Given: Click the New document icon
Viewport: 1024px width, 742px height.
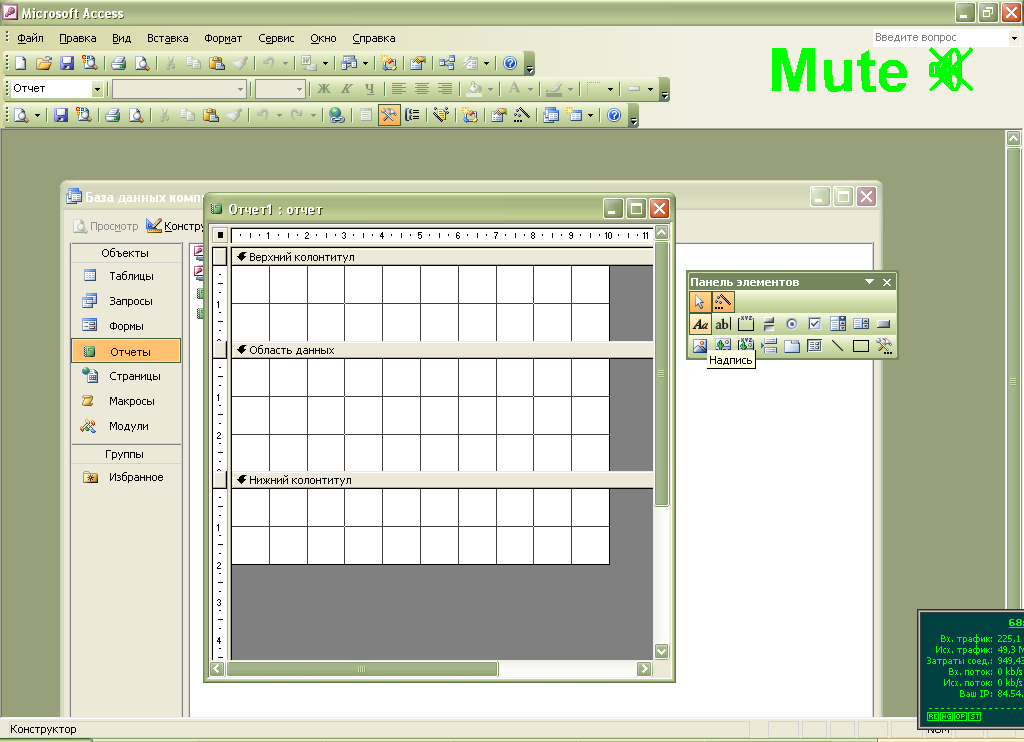Looking at the screenshot, I should pyautogui.click(x=21, y=63).
